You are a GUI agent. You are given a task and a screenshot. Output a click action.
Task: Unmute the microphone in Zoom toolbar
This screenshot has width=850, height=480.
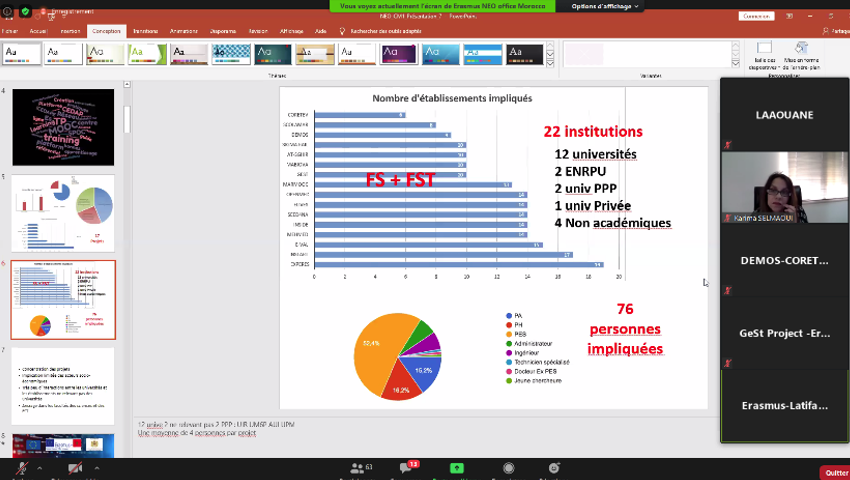[x=22, y=468]
